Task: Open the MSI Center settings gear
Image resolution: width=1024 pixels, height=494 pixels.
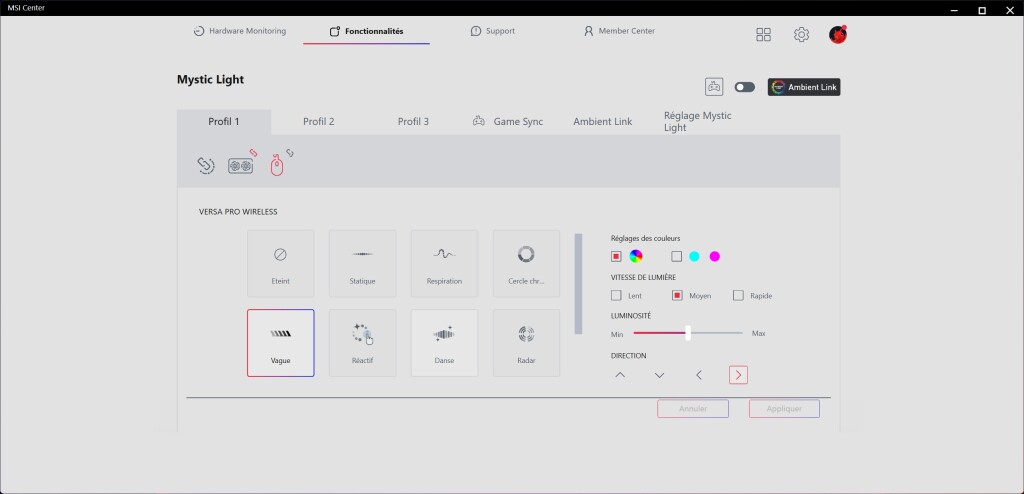Action: pyautogui.click(x=801, y=35)
